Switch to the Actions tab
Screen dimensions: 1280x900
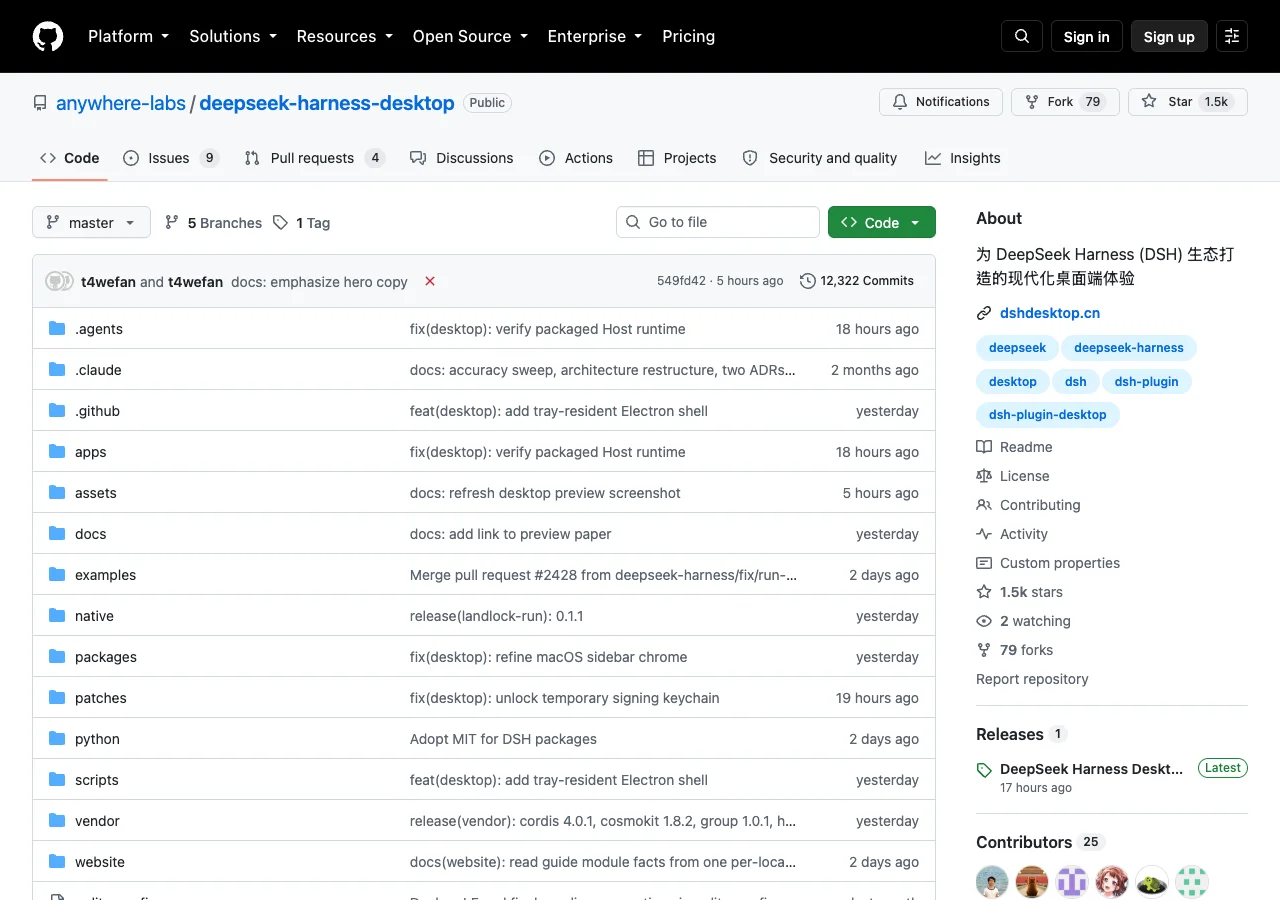[576, 158]
